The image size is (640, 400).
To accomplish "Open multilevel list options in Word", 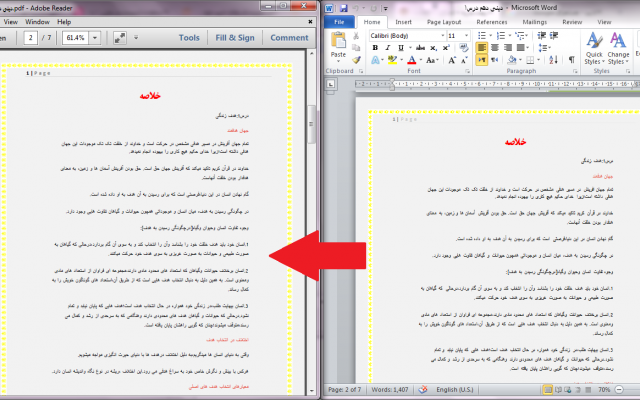I will click(521, 36).
